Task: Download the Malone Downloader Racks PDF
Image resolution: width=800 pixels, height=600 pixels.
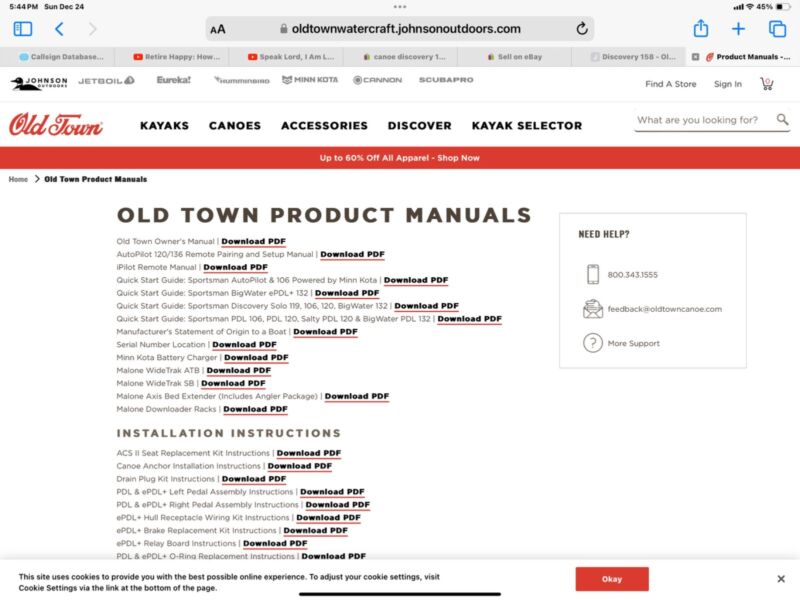Action: 255,409
